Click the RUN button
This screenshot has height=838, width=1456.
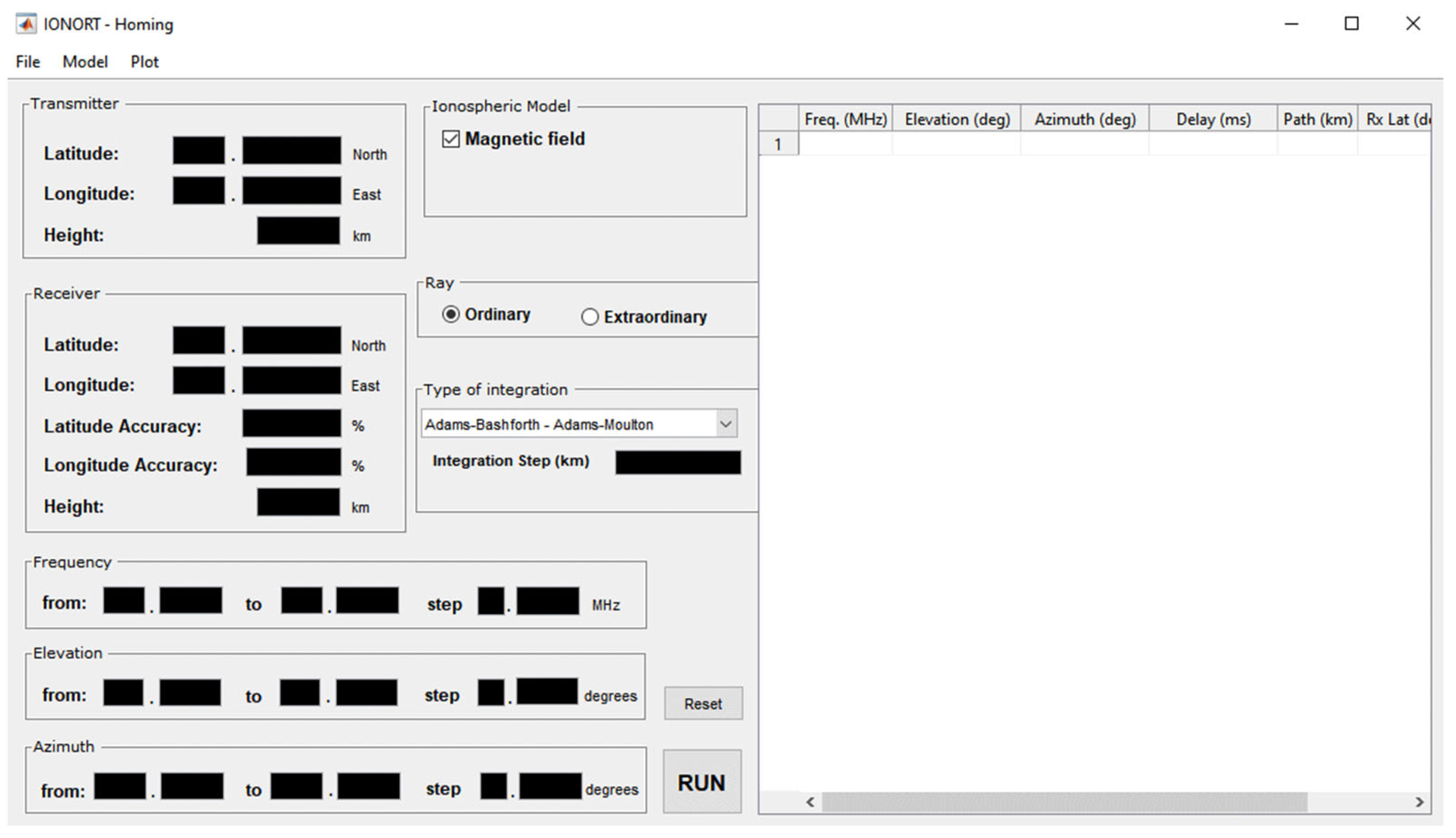(702, 782)
